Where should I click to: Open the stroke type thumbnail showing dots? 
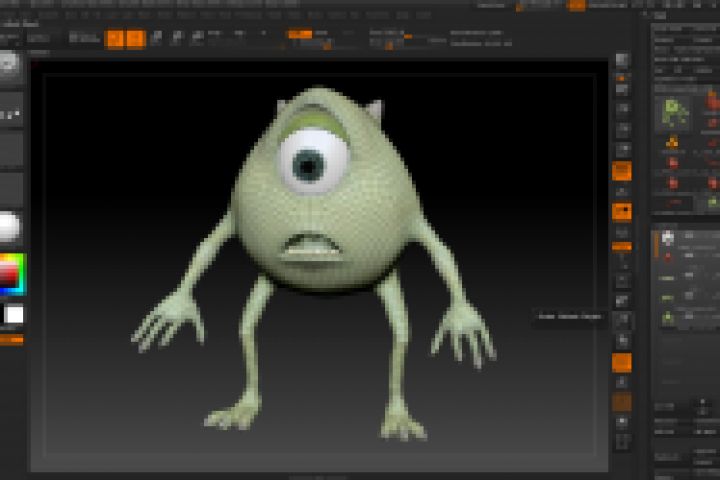click(11, 110)
